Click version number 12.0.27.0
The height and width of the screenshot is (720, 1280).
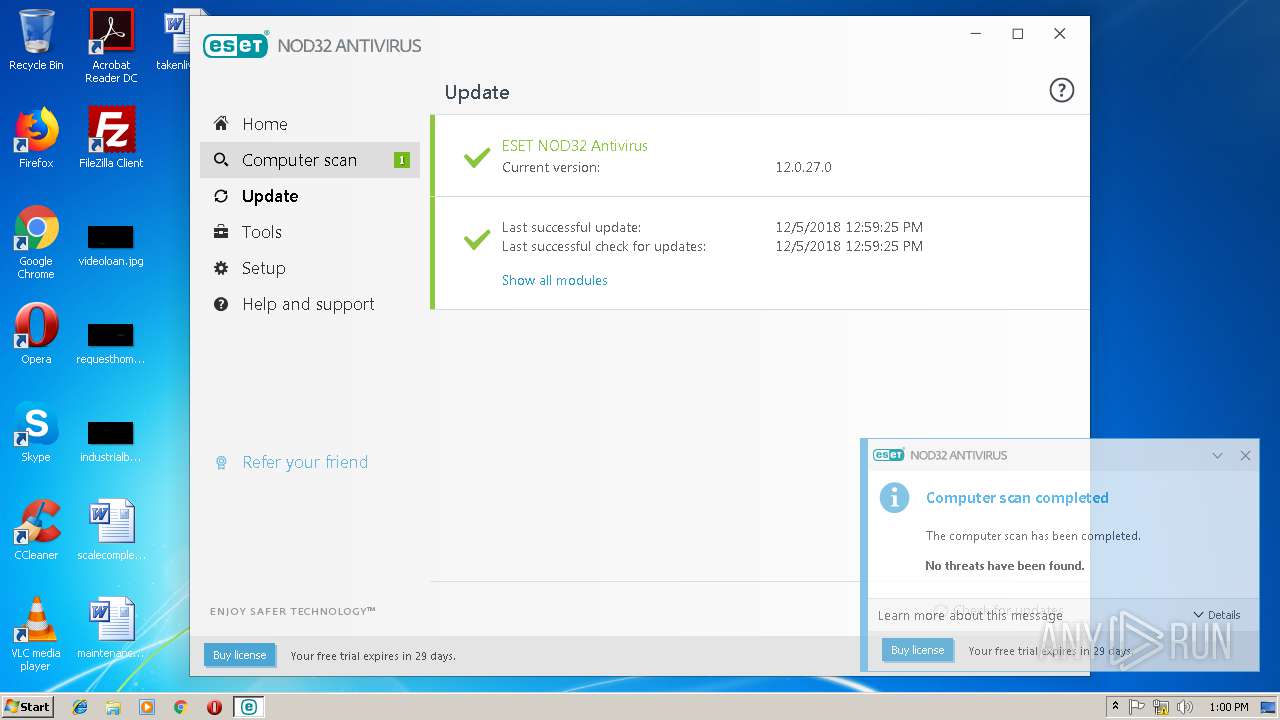[804, 167]
